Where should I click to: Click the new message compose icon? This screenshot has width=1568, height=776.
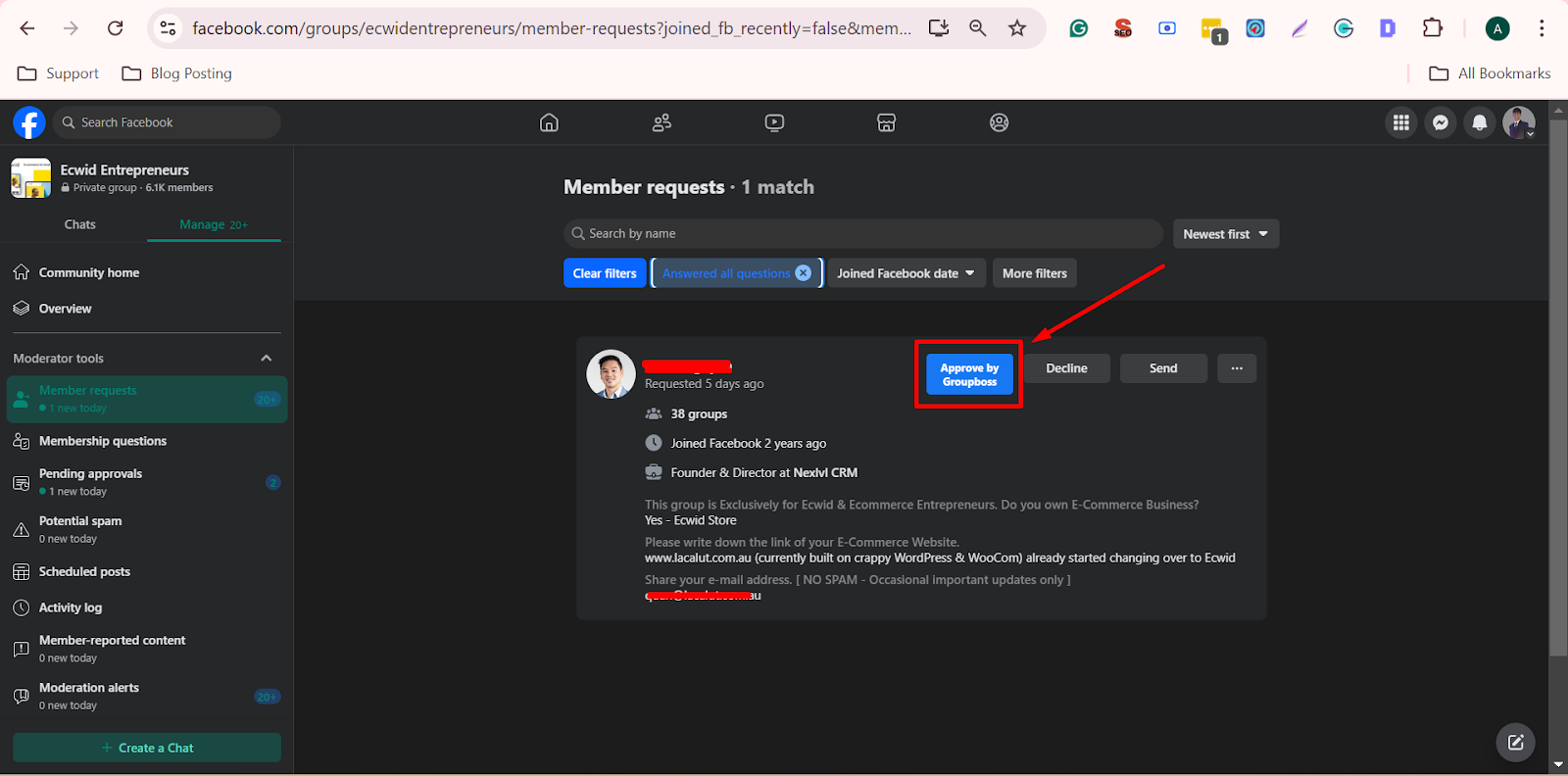(1516, 742)
